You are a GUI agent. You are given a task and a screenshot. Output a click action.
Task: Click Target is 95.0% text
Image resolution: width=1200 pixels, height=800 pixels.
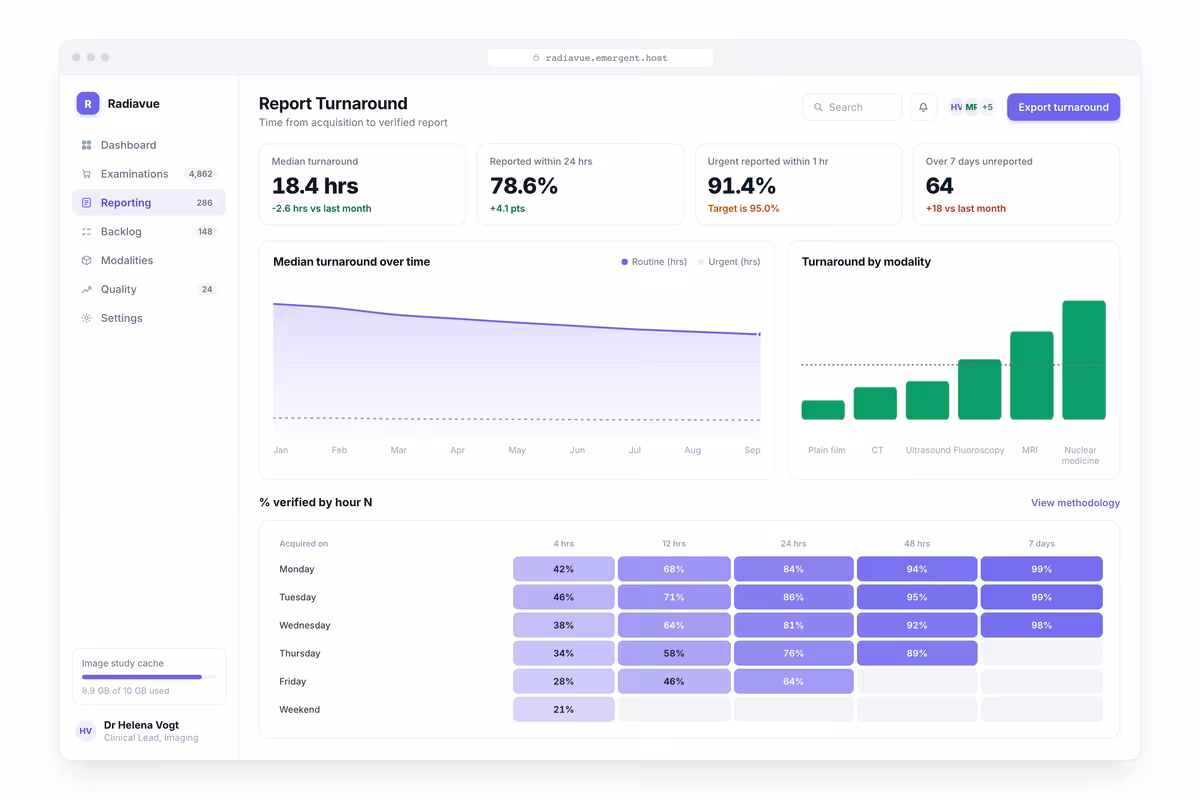743,209
